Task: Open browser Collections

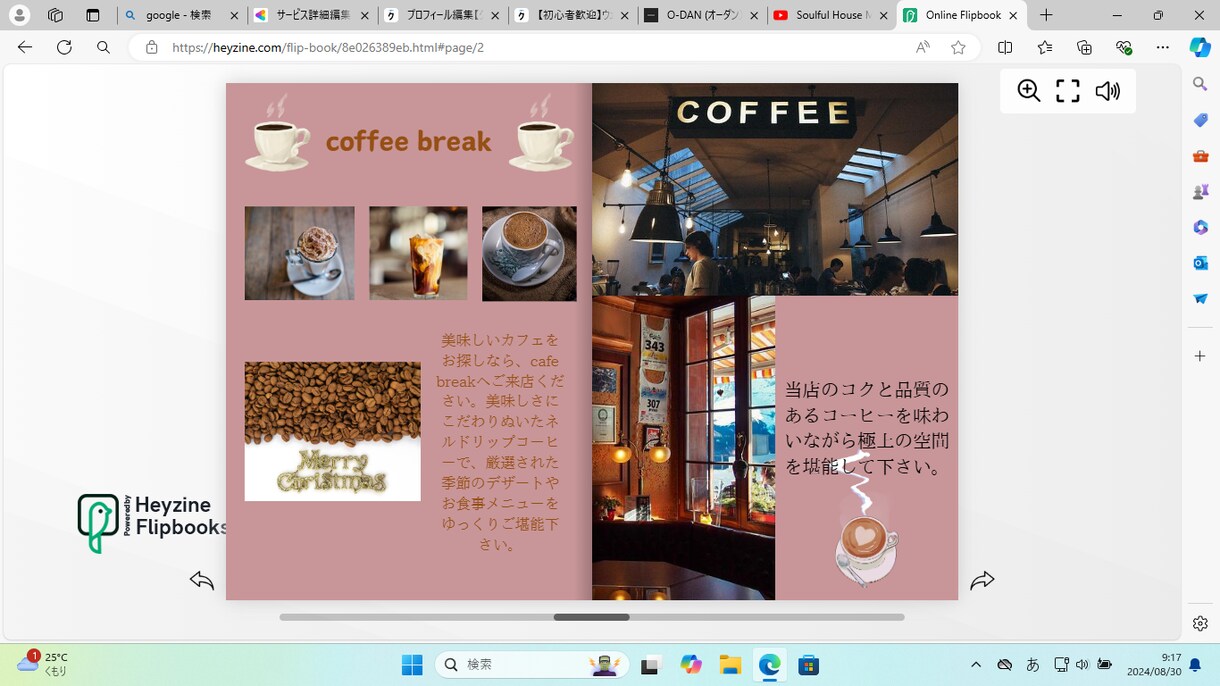Action: [1084, 47]
